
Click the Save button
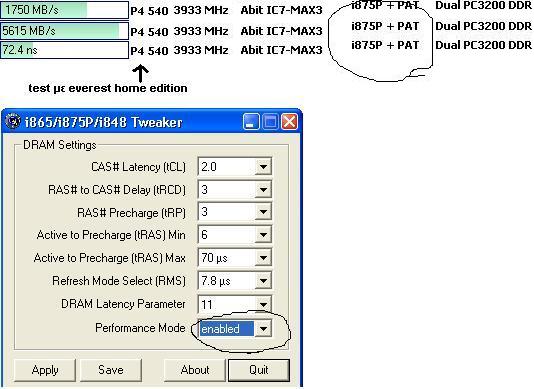[x=111, y=370]
